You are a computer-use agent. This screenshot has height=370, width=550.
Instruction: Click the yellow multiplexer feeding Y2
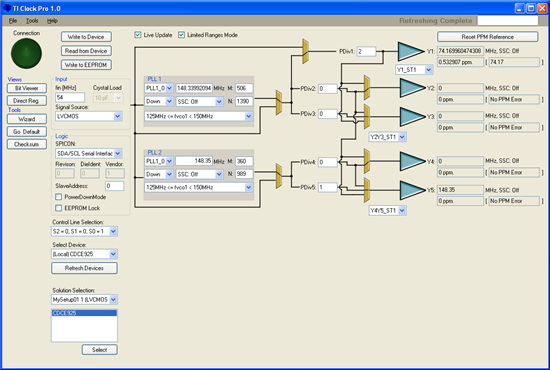(367, 87)
